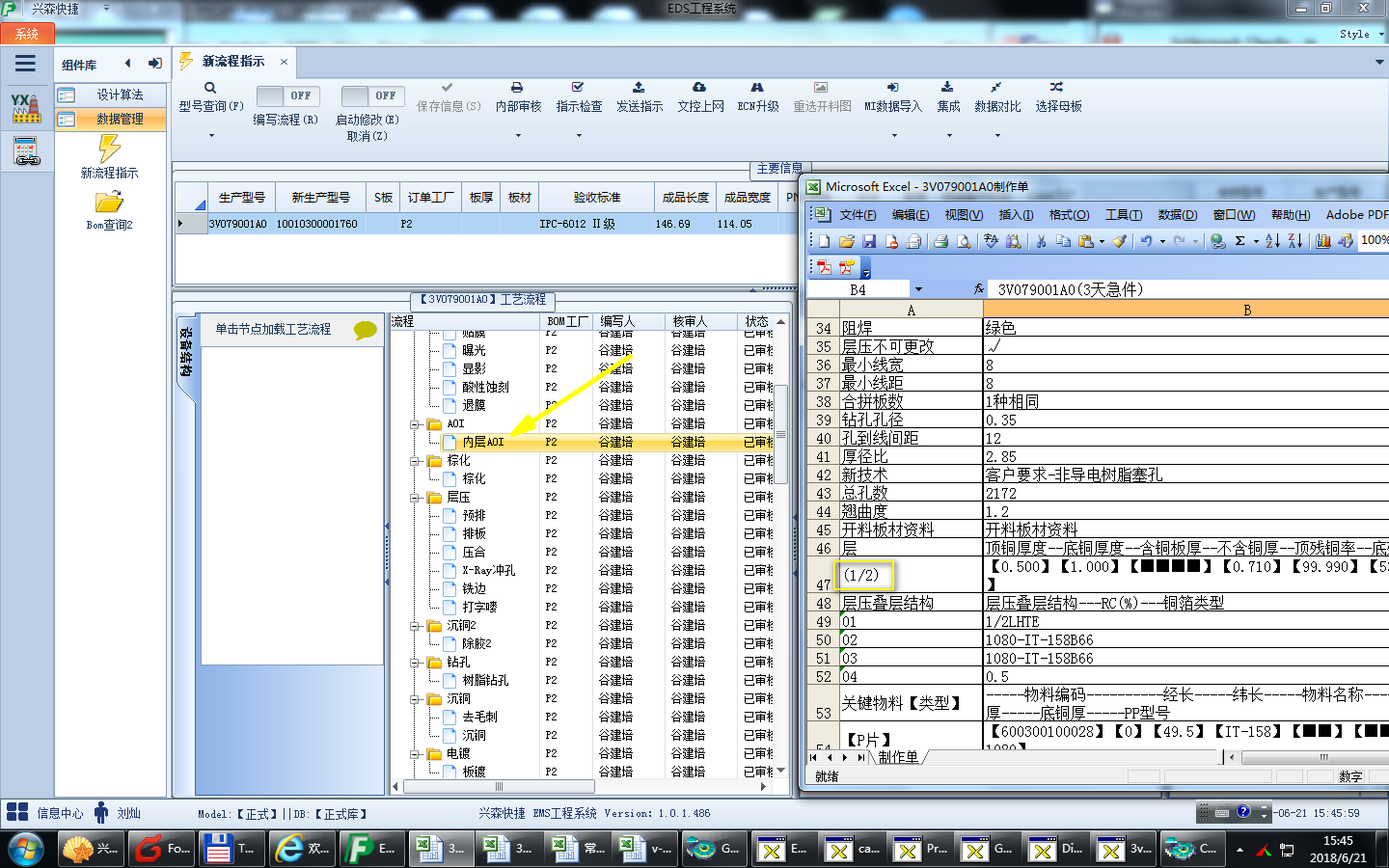Expand the 型号查询 dropdown arrow

click(211, 136)
